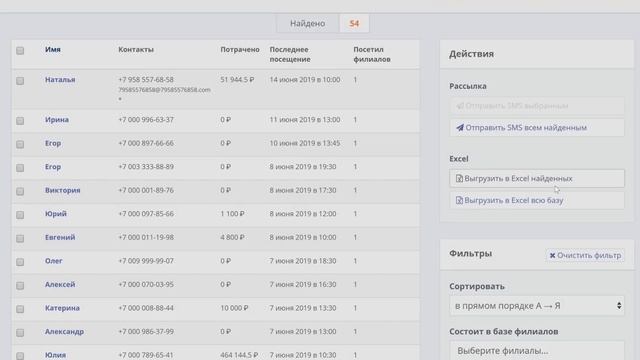Click the Отправить SMS всем найденным button
Viewport: 640px width, 360px height.
point(537,128)
